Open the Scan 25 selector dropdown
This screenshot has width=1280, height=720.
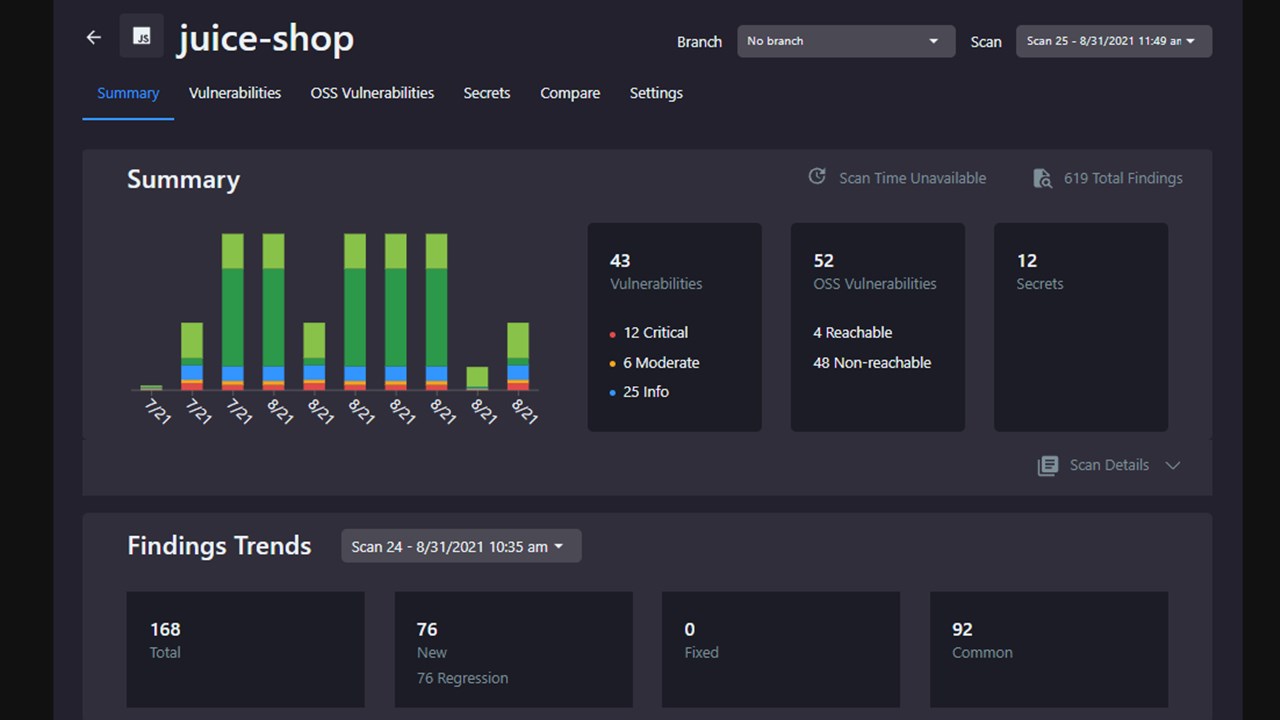tap(1114, 41)
